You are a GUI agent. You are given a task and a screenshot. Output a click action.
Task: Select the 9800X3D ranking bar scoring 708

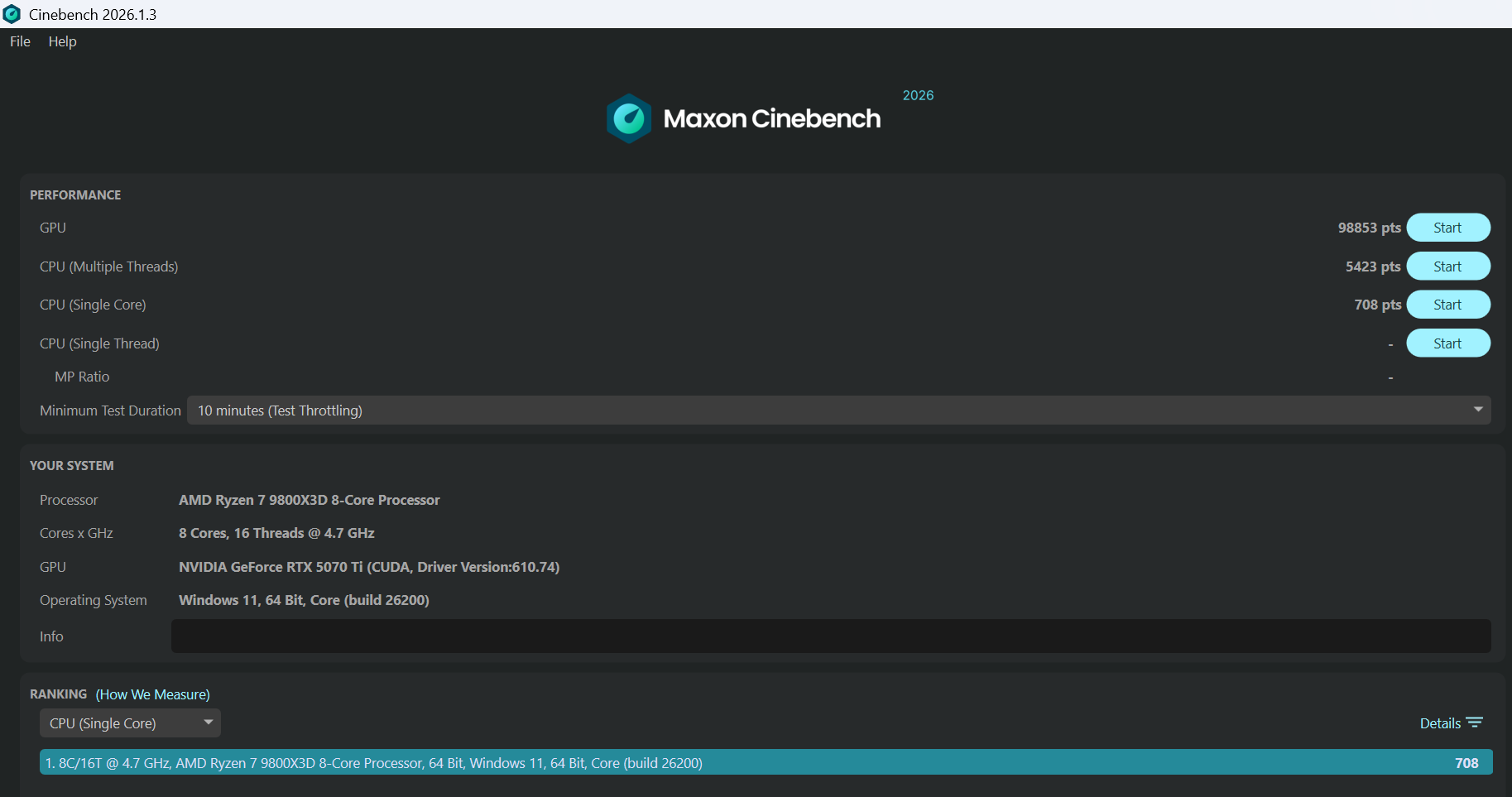766,762
